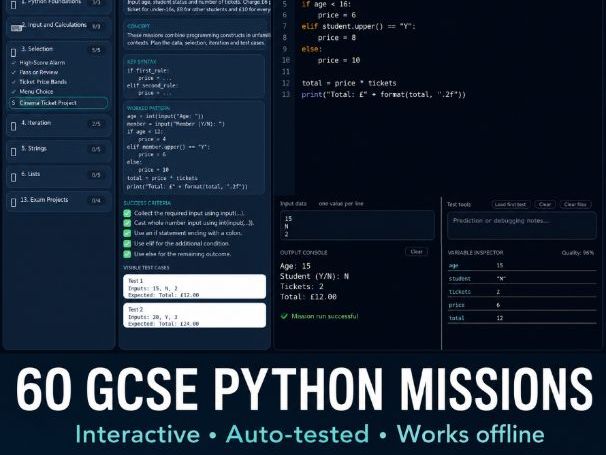
Task: Click the checkmark beside Pass or Review
Action: click(14, 72)
